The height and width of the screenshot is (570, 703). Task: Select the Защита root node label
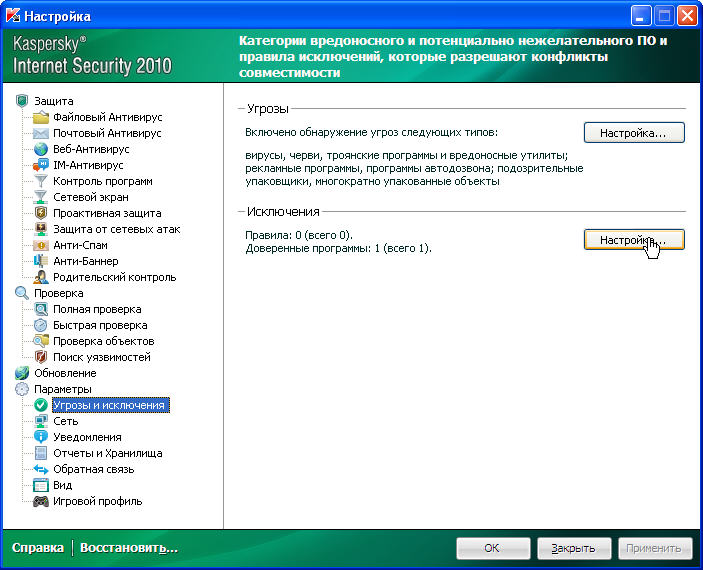[54, 101]
